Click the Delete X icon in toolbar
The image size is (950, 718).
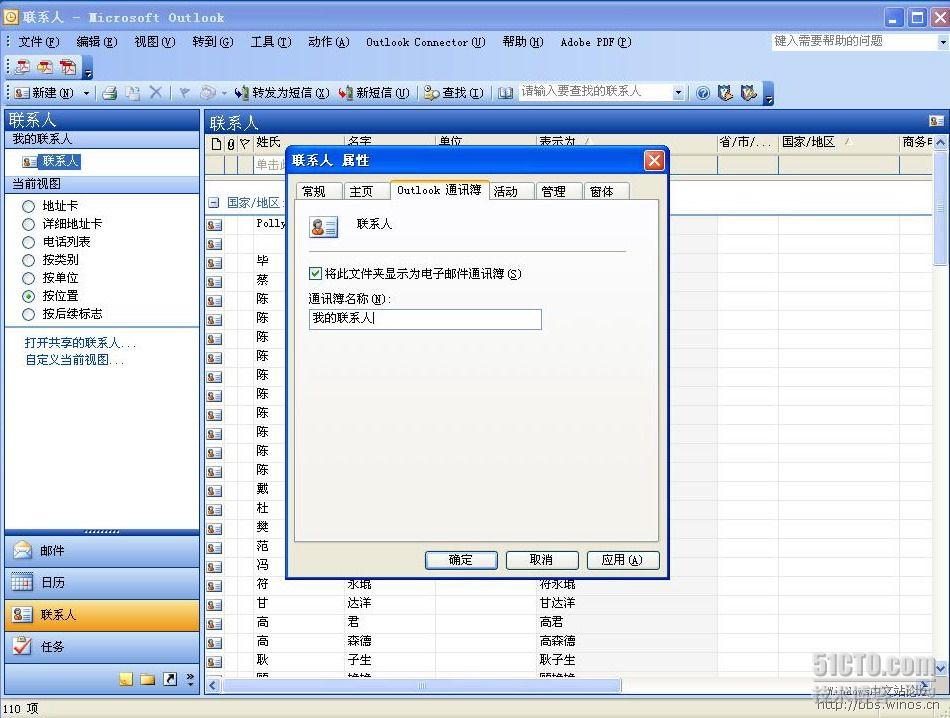pos(156,92)
